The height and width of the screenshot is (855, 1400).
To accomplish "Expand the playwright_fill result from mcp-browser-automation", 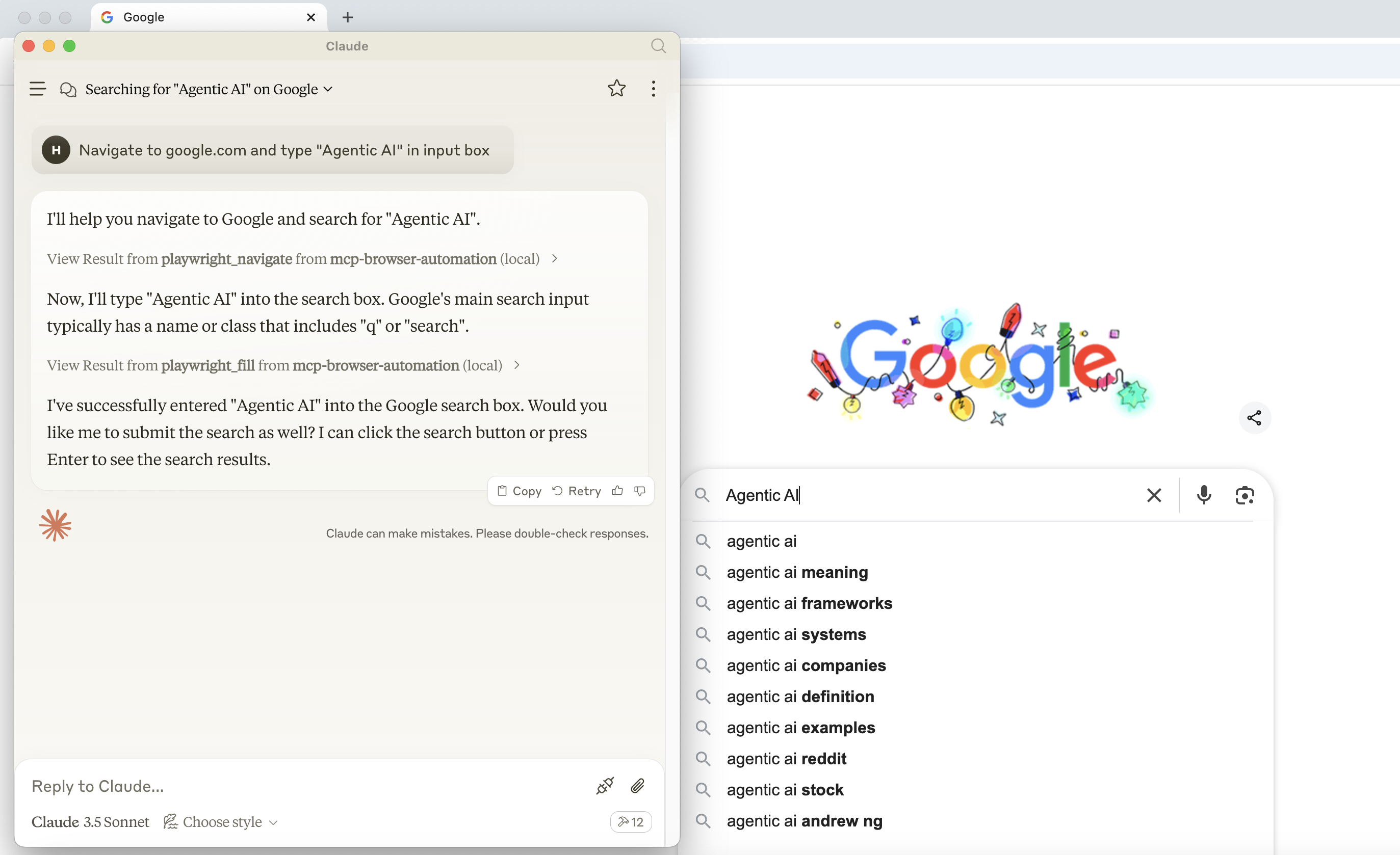I will 519,364.
